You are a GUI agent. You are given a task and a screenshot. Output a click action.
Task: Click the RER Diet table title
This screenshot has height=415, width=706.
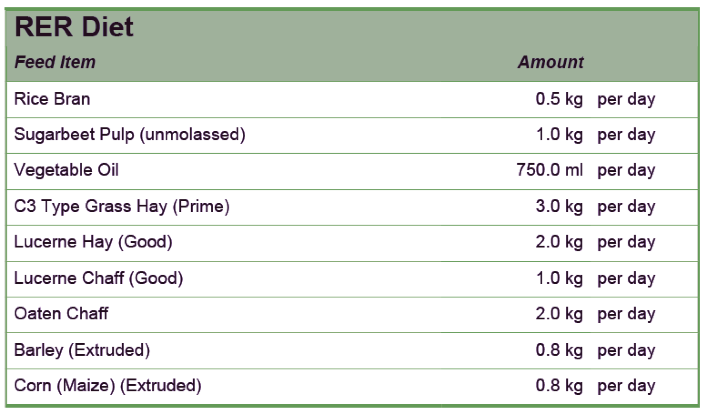(x=75, y=27)
